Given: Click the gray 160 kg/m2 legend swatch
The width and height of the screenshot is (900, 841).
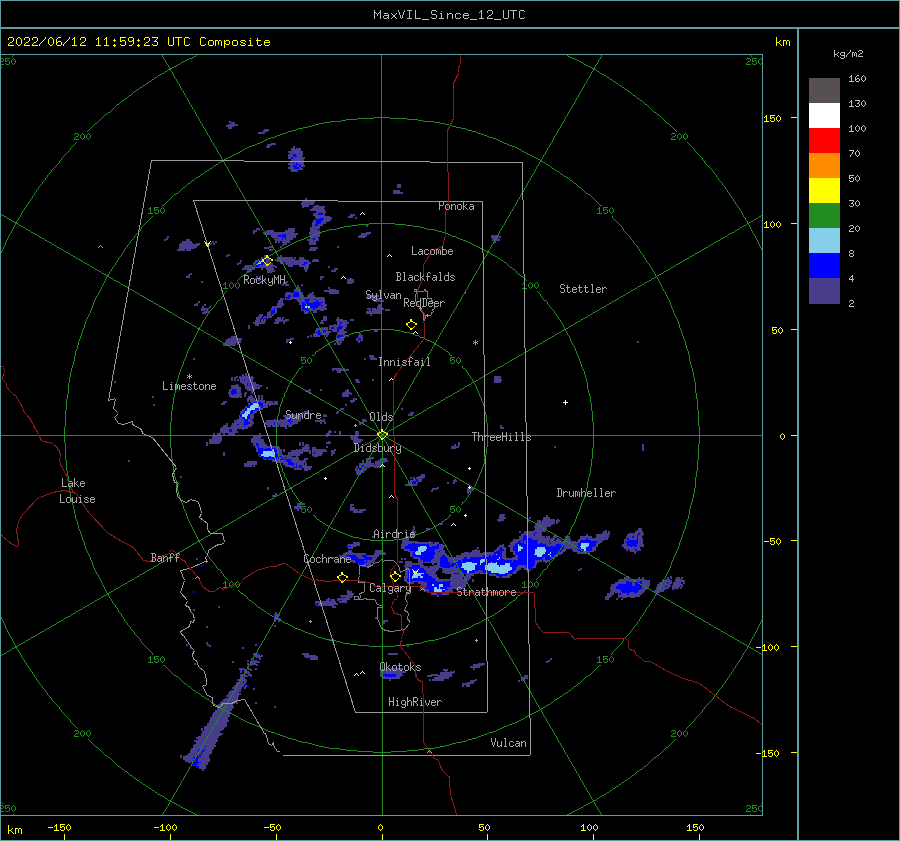Looking at the screenshot, I should click(824, 90).
